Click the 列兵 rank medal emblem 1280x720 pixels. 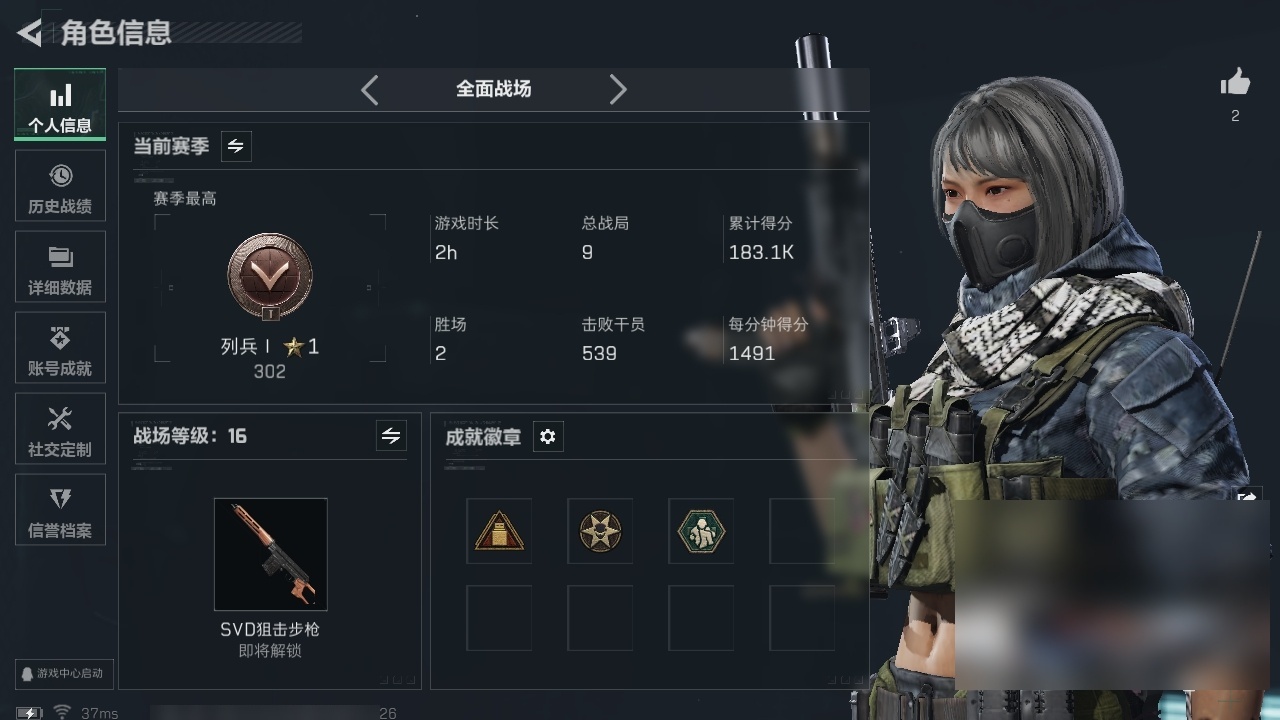(x=270, y=277)
